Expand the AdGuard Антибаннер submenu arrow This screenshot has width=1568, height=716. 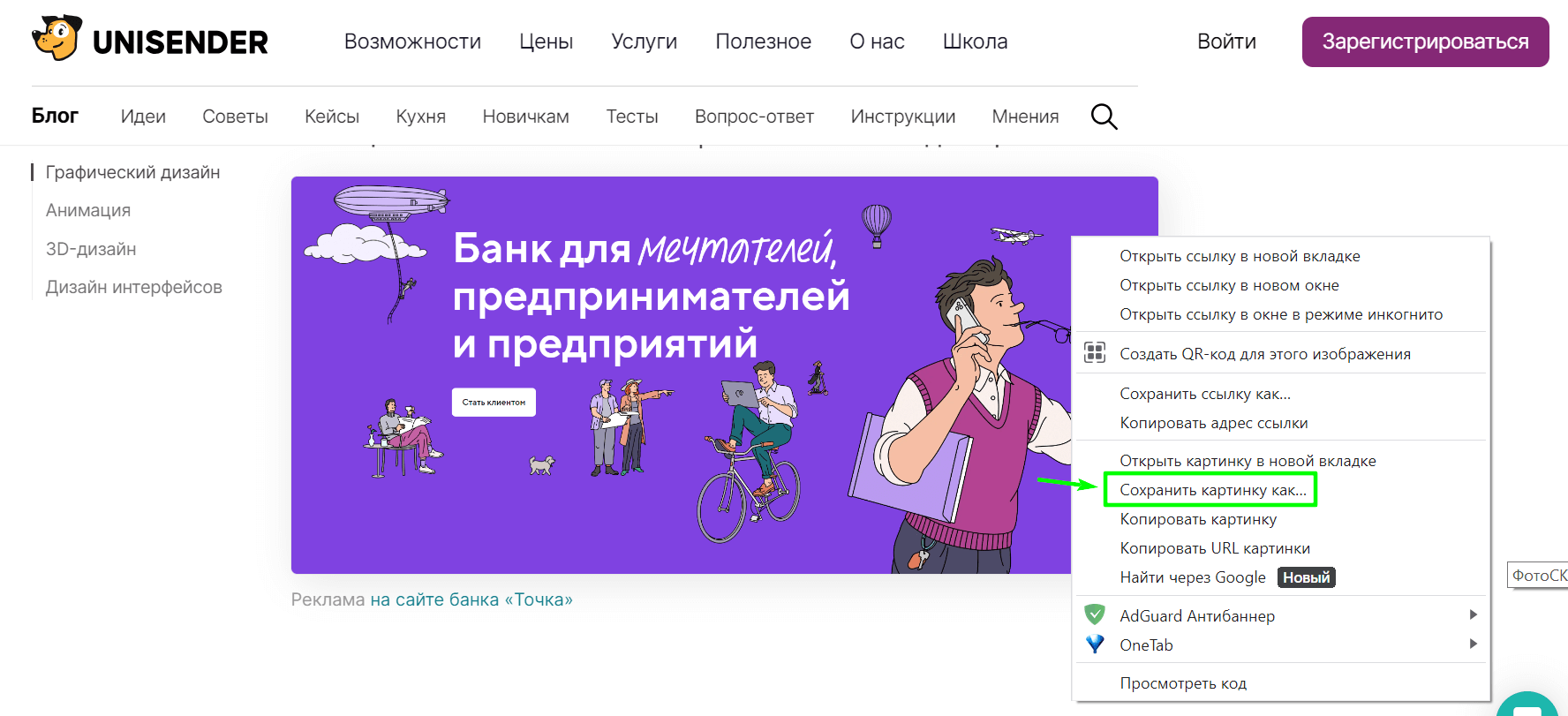(x=1473, y=614)
